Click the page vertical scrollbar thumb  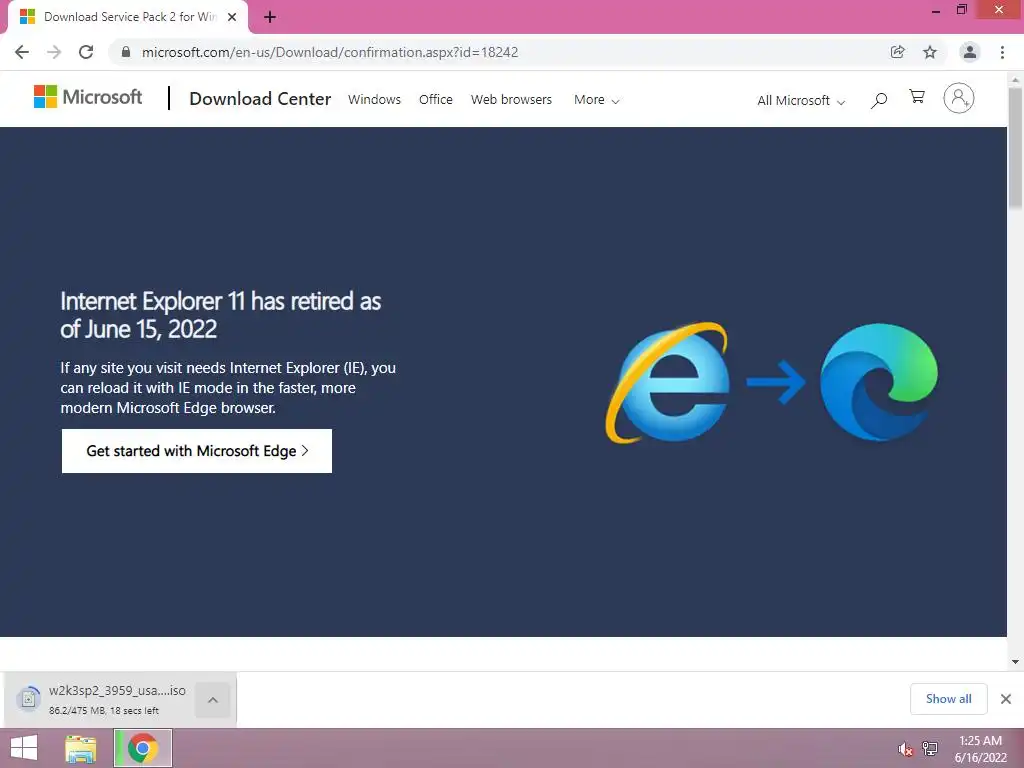click(1015, 149)
